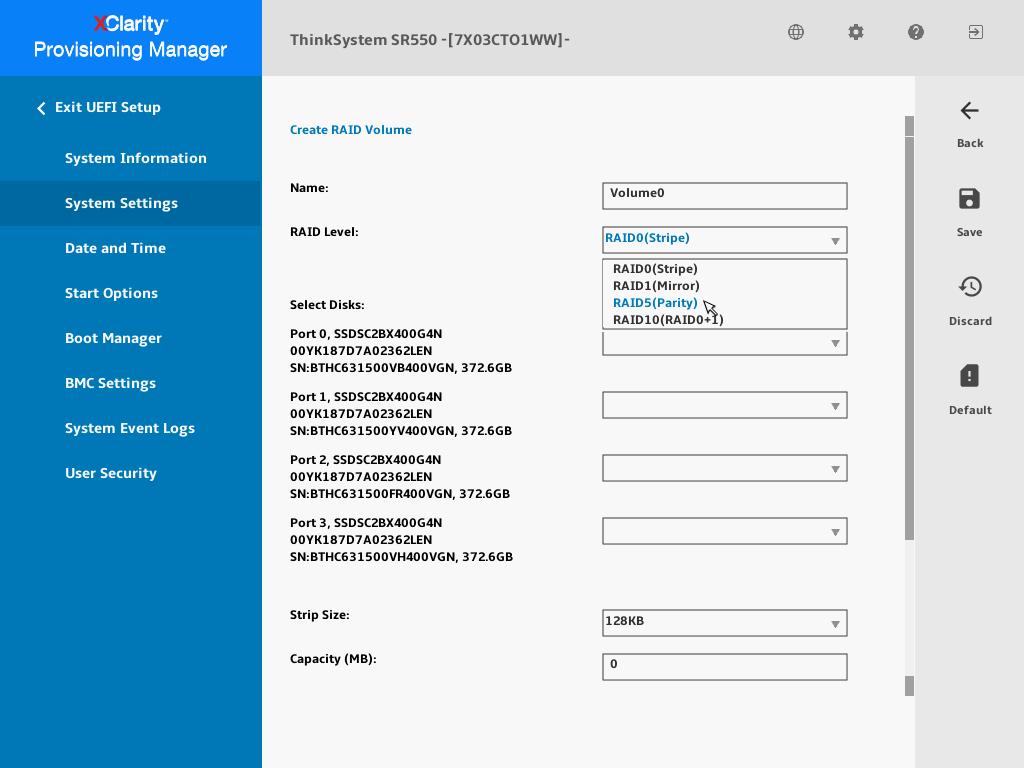1024x768 pixels.
Task: Go to Boot Manager
Action: click(x=113, y=338)
